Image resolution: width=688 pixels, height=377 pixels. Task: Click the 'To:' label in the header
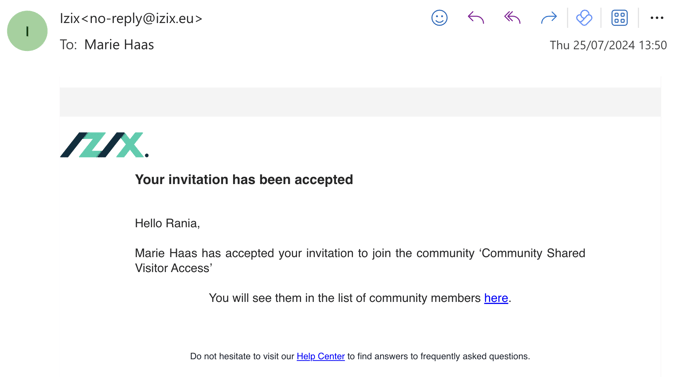[68, 45]
